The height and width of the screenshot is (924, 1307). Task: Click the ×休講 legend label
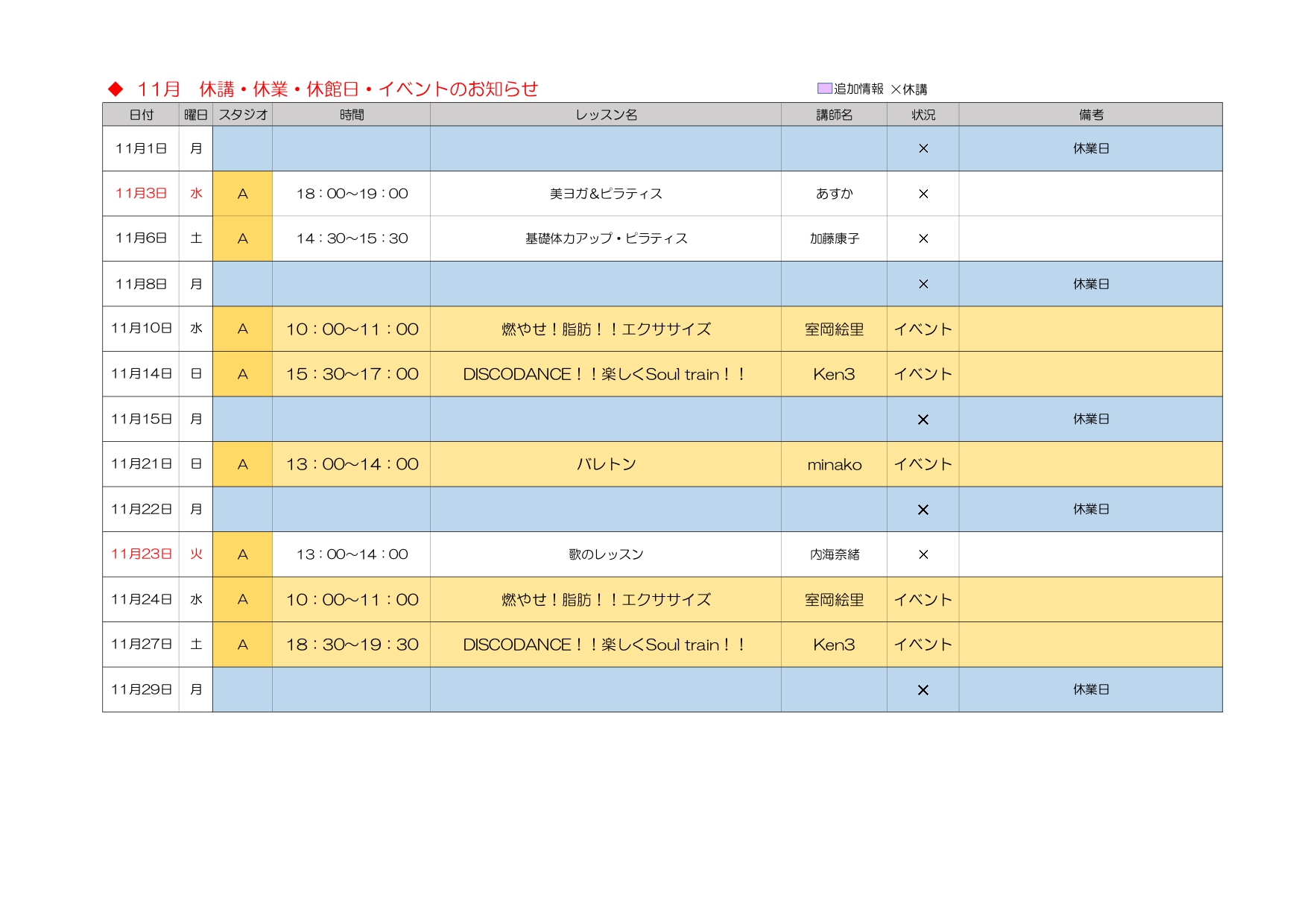coord(909,89)
